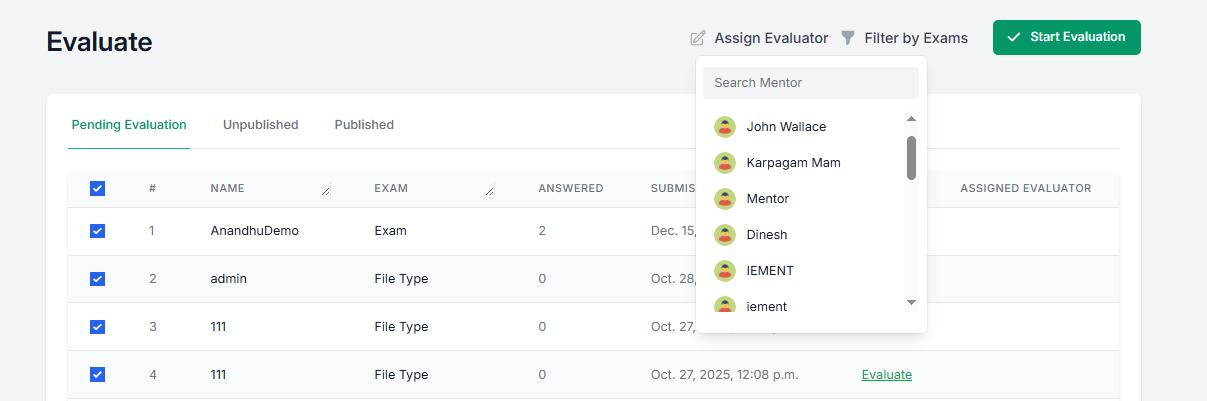The width and height of the screenshot is (1207, 401).
Task: Click the Search Mentor input field
Action: (x=810, y=83)
